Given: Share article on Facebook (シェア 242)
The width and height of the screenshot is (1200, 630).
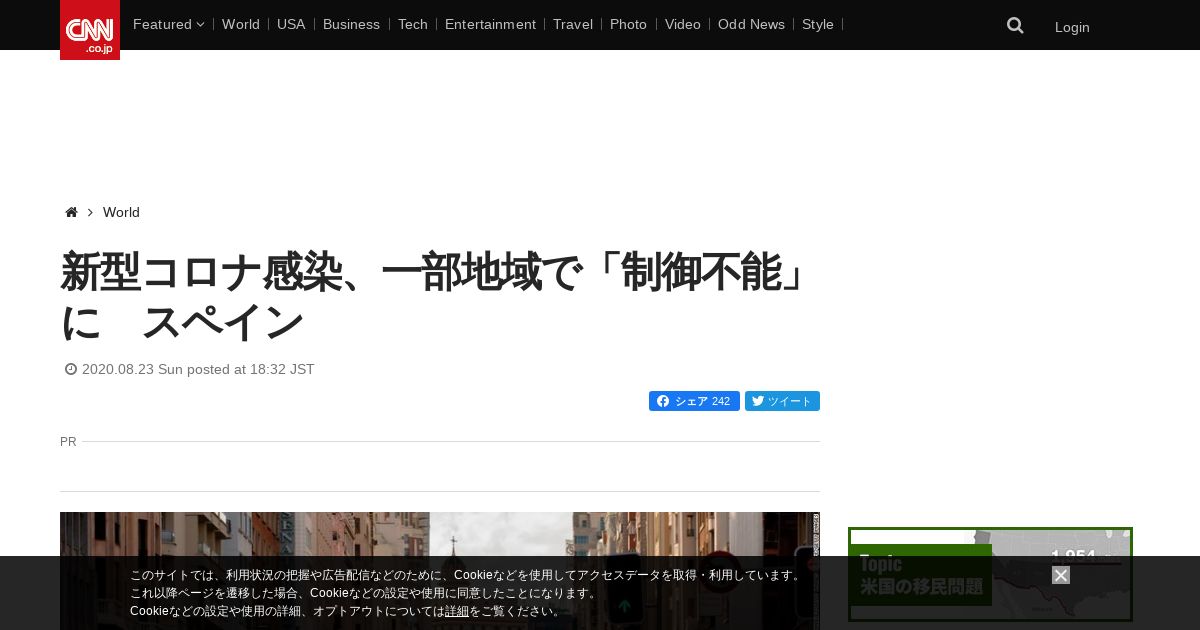Looking at the screenshot, I should coord(694,401).
